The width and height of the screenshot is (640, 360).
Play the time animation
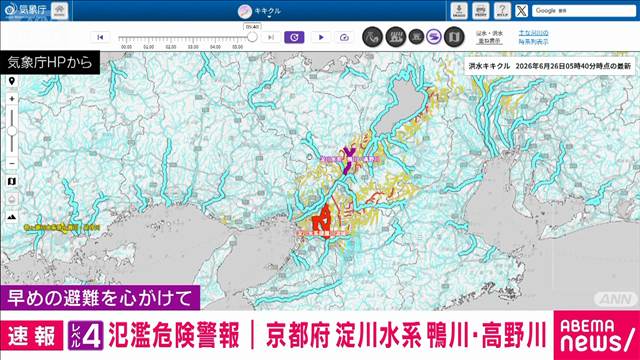tap(321, 37)
